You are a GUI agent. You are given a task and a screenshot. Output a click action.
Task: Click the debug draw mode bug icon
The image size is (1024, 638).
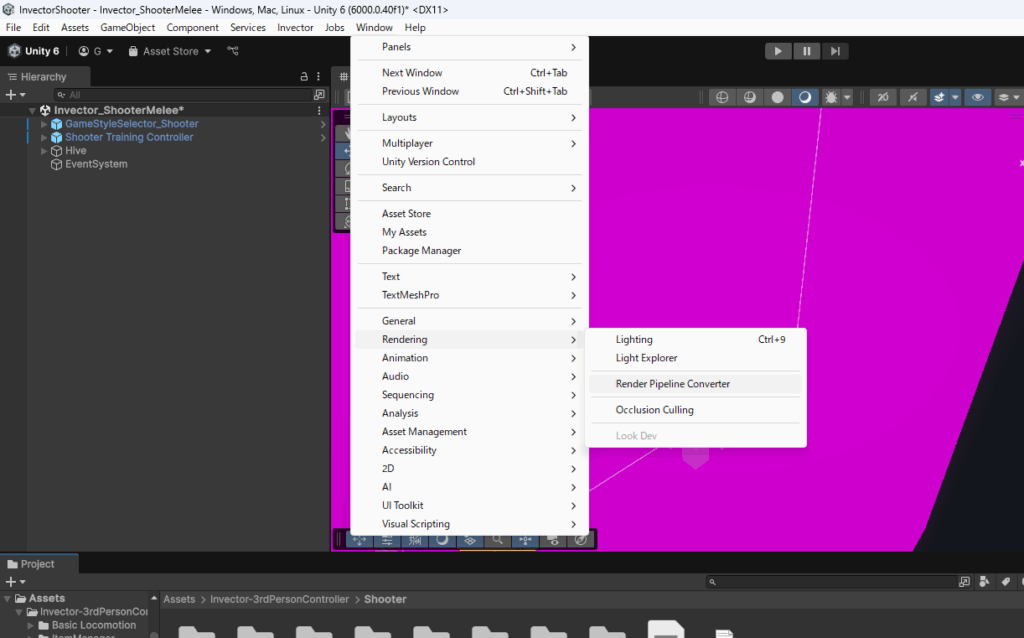coord(830,97)
